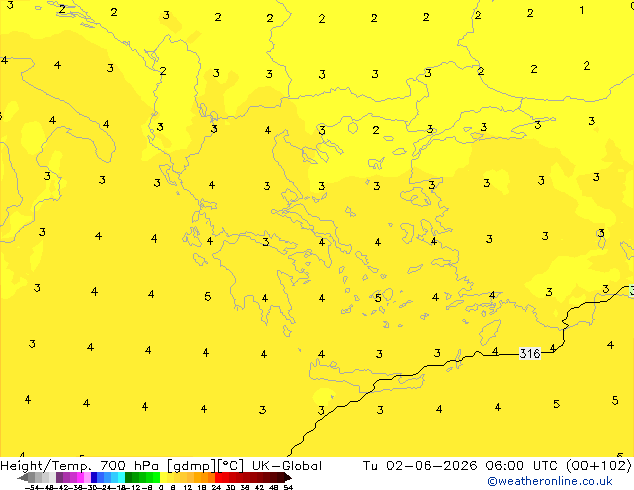Image resolution: width=634 pixels, height=490 pixels.
Task: Select the bright yellow 0 degree legend swatch
Action: pos(163,477)
